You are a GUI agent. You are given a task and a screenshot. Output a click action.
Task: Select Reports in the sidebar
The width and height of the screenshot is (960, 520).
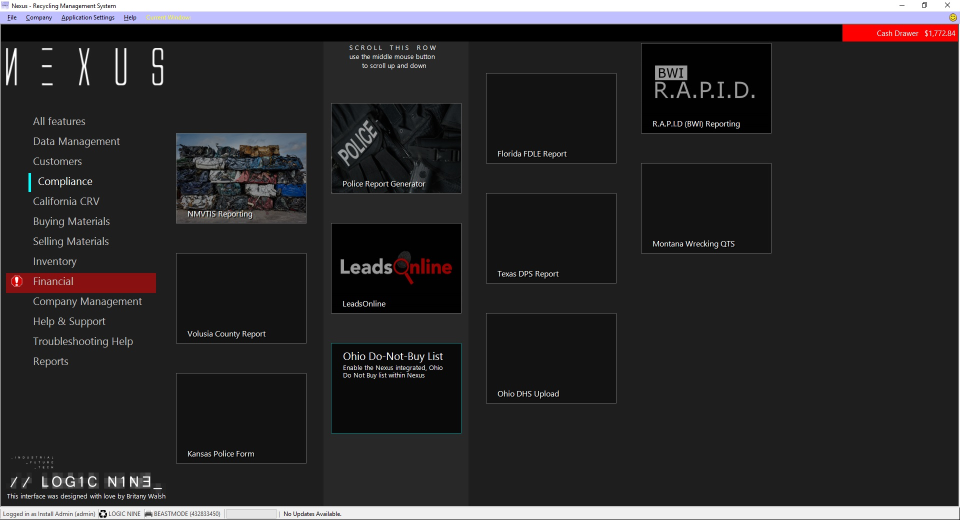[x=50, y=361]
